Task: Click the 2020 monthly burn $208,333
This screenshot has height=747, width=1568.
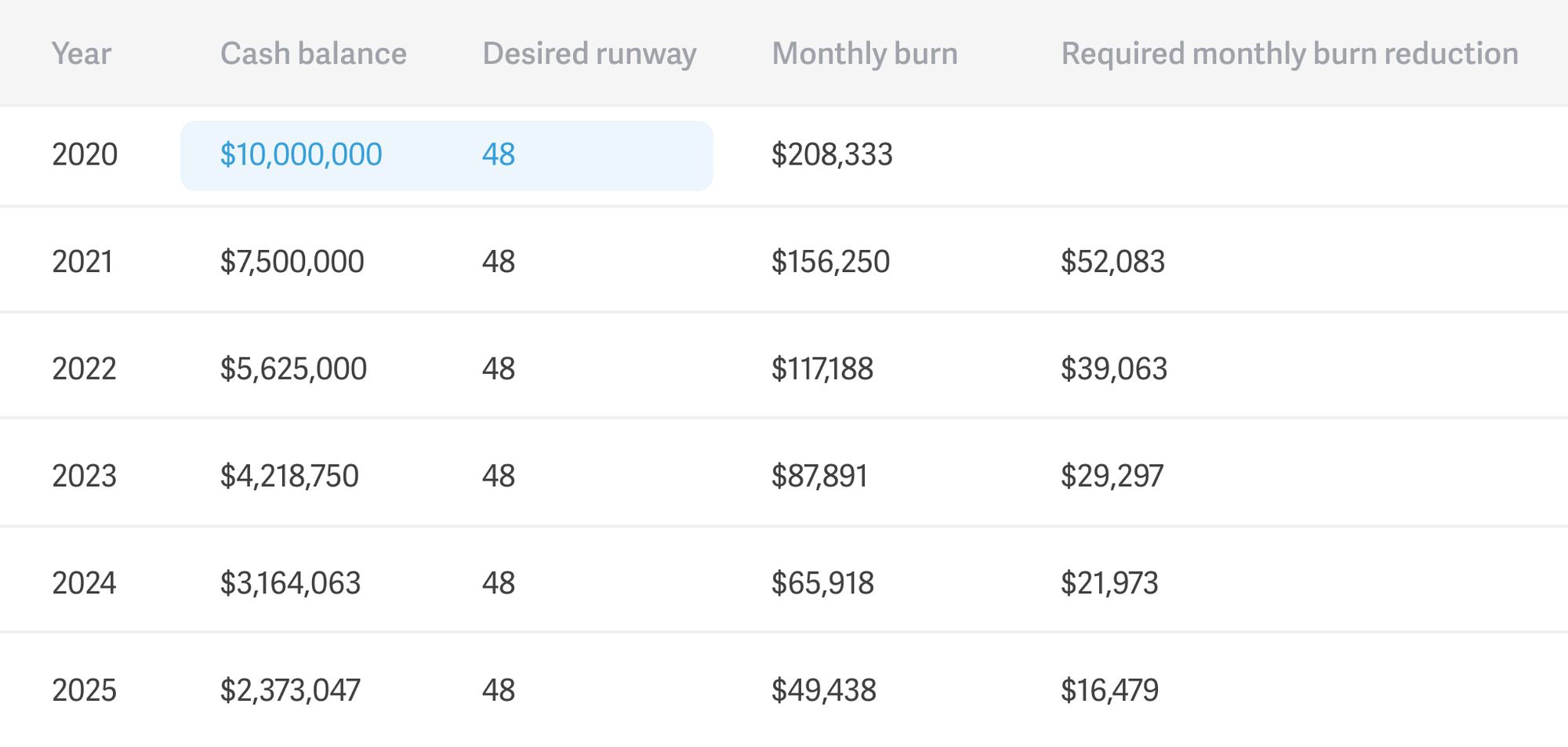Action: click(x=832, y=154)
